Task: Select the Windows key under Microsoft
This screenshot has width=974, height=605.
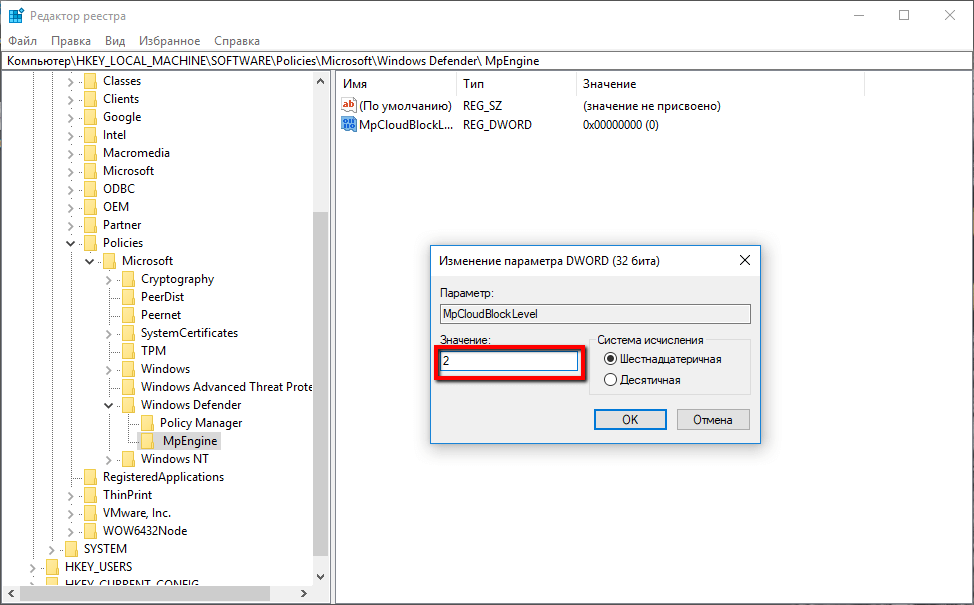Action: pos(165,369)
